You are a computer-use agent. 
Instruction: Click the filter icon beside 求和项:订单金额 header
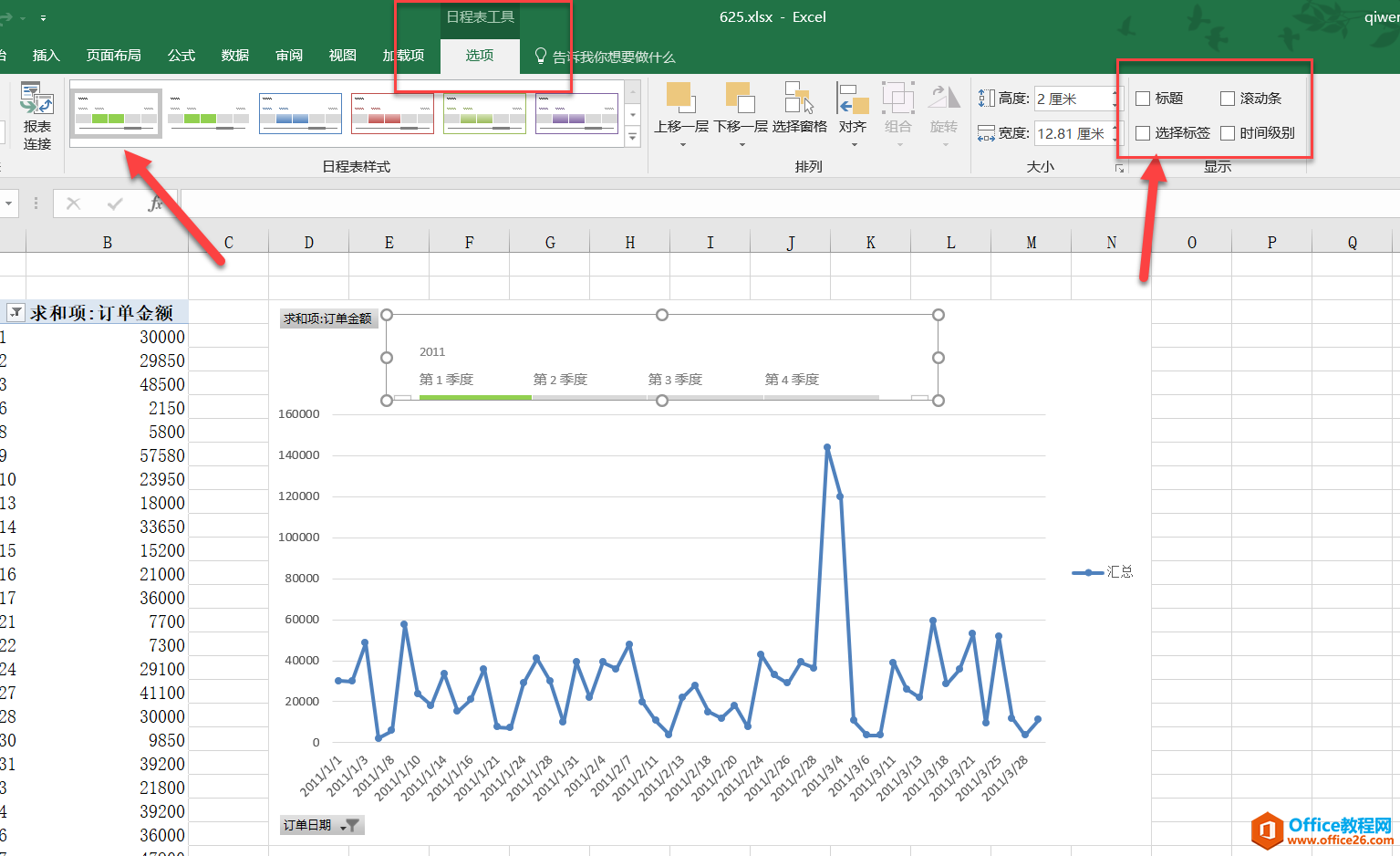pos(16,313)
